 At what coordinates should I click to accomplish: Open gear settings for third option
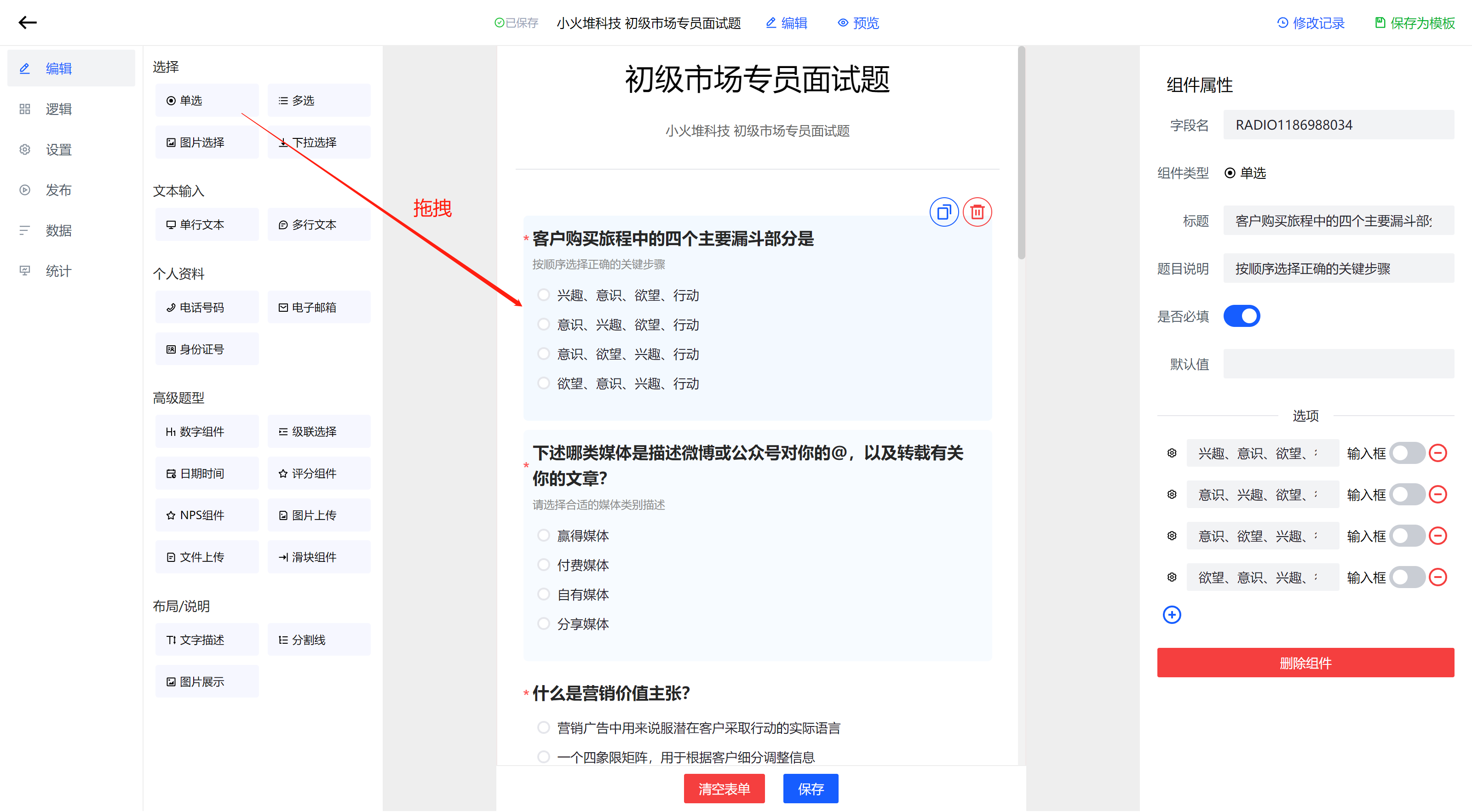1172,536
